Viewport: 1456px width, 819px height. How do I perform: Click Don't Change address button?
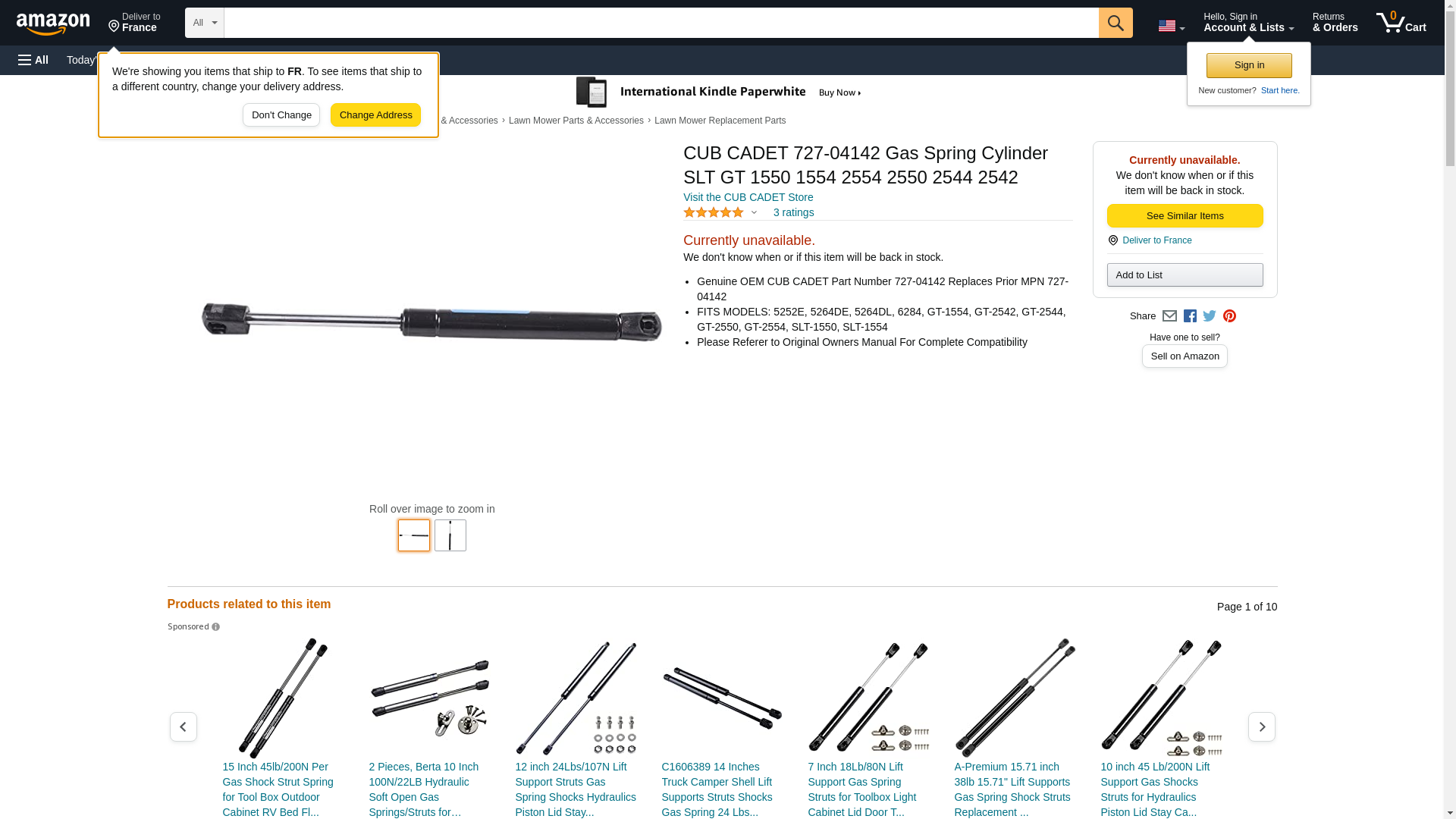click(x=281, y=115)
